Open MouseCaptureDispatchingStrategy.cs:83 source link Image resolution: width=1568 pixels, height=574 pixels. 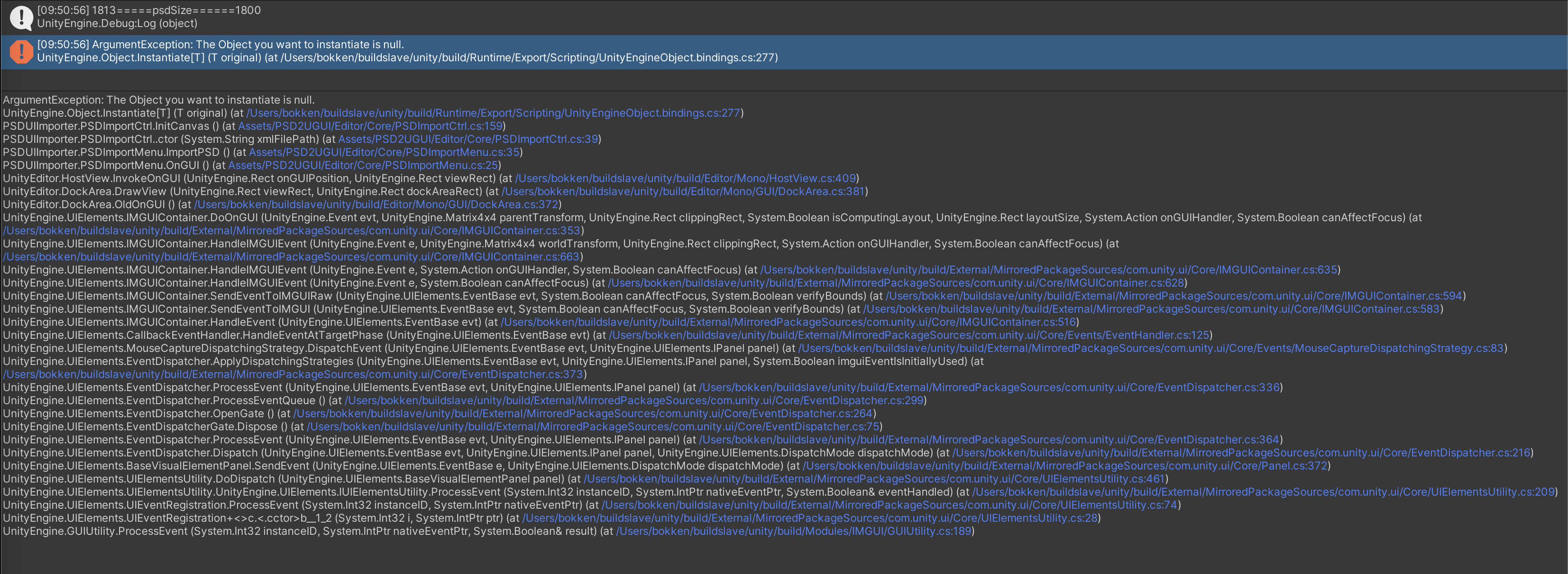coord(1151,348)
